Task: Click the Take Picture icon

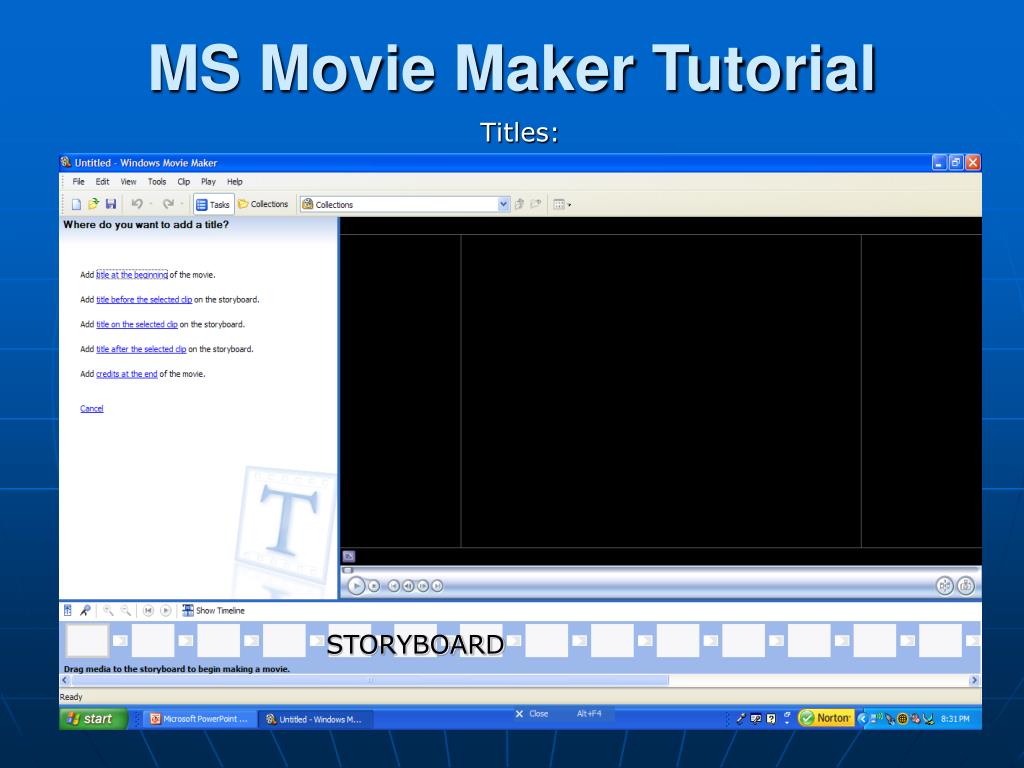Action: pyautogui.click(x=966, y=586)
